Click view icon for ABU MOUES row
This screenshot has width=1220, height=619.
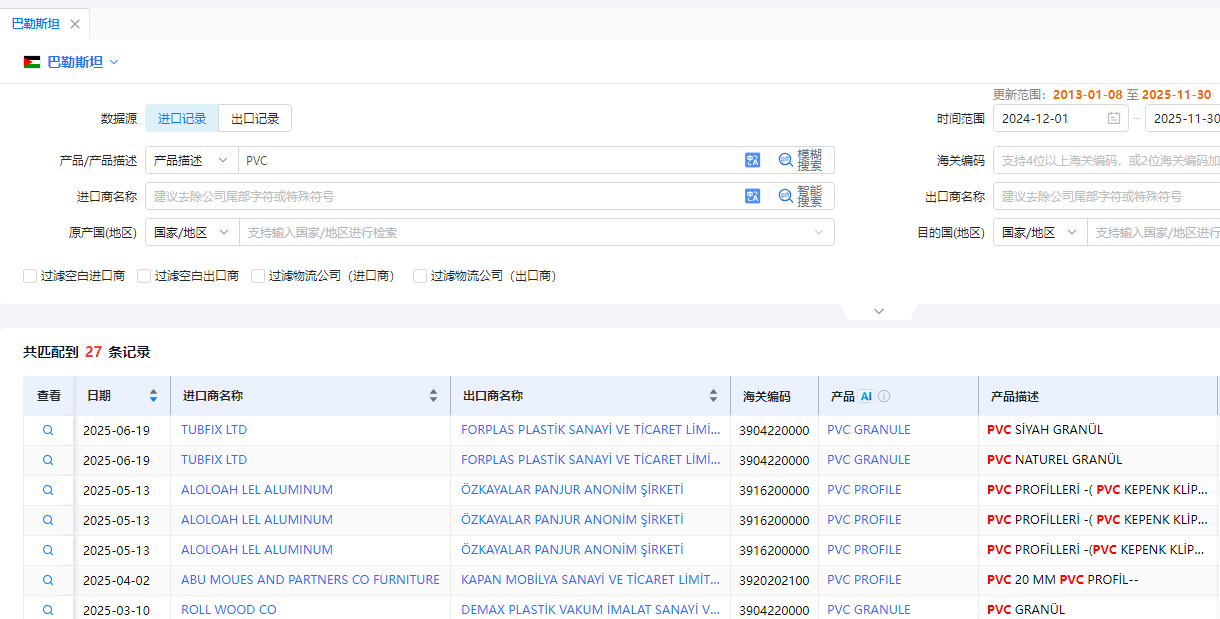point(48,580)
